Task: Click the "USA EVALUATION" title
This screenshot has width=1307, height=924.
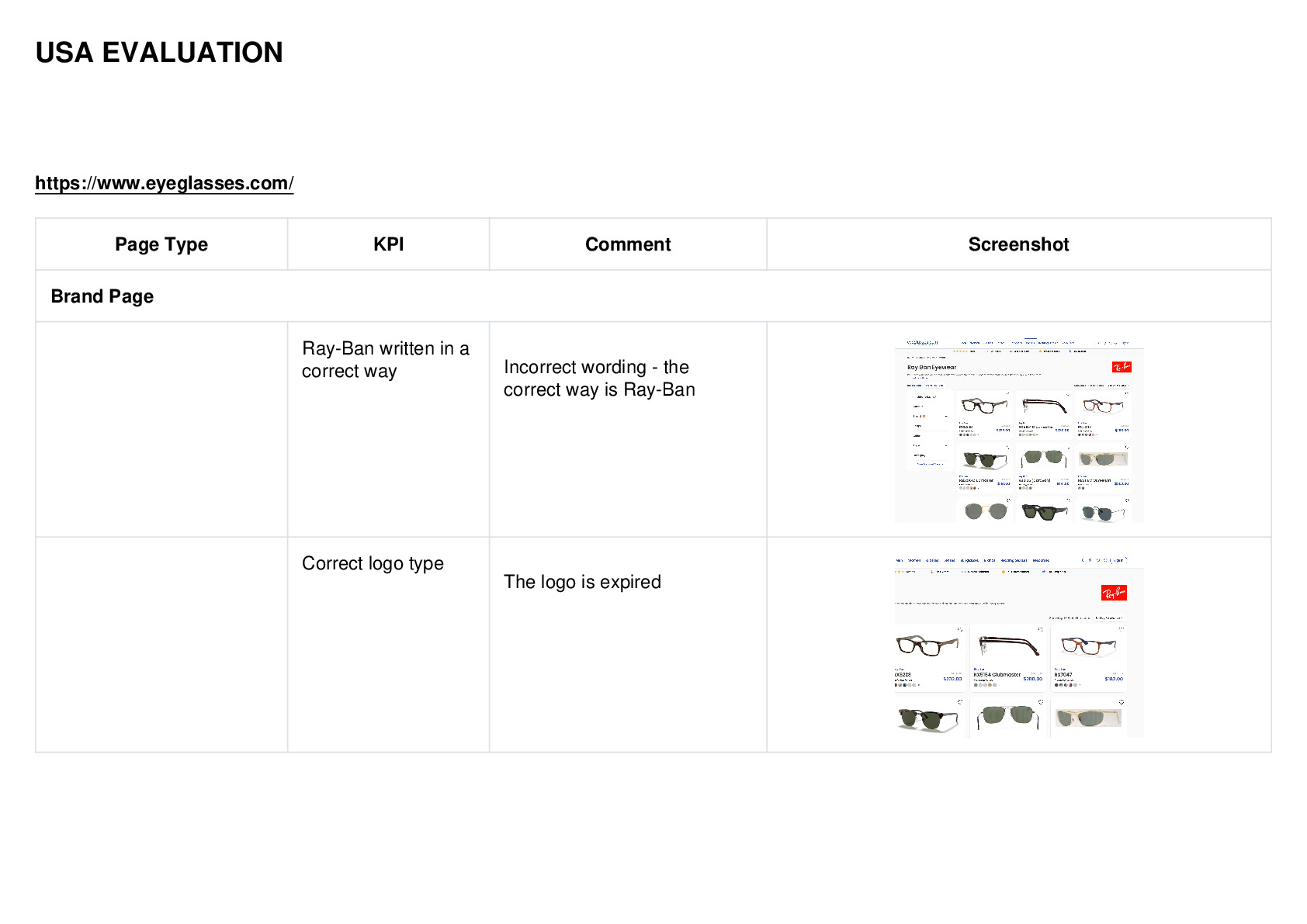Action: (159, 53)
